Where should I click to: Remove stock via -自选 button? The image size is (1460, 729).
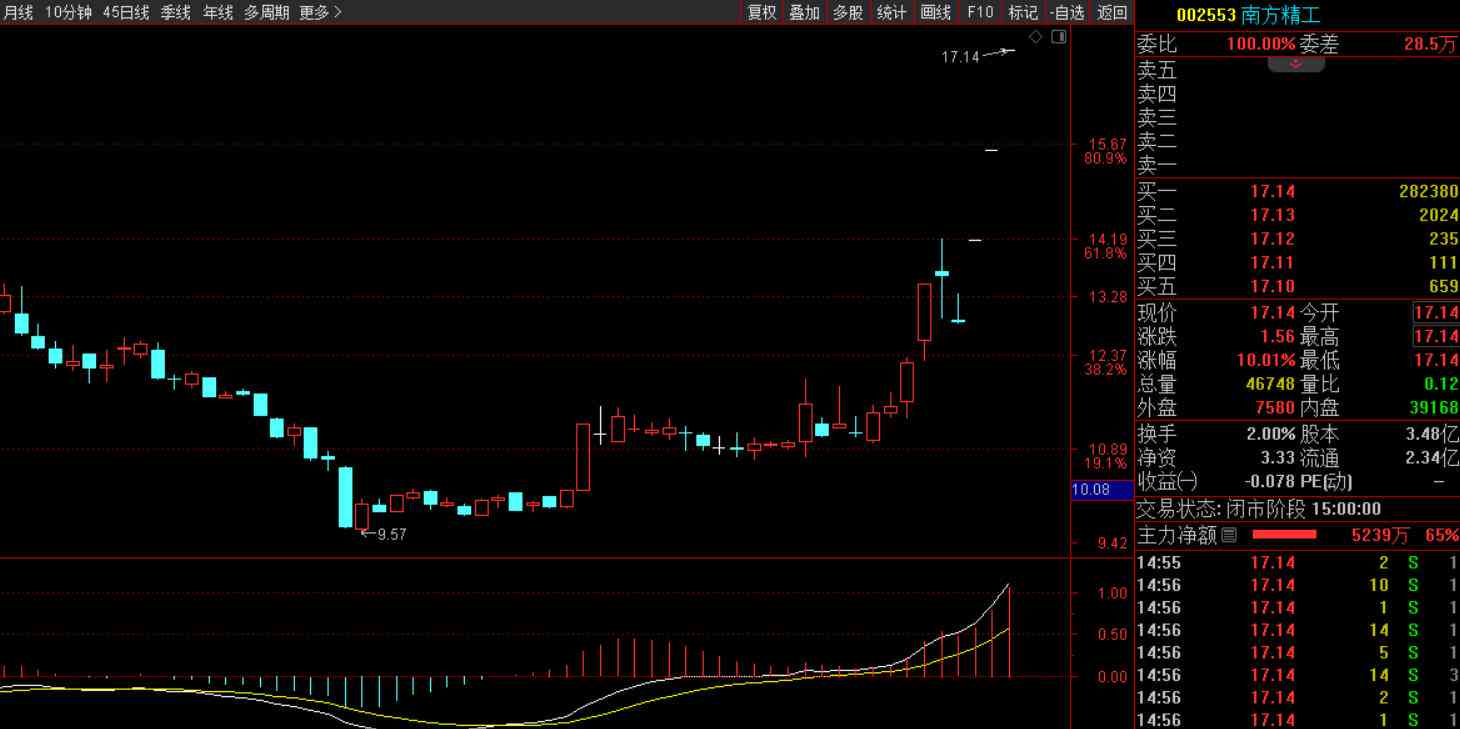coord(1067,12)
